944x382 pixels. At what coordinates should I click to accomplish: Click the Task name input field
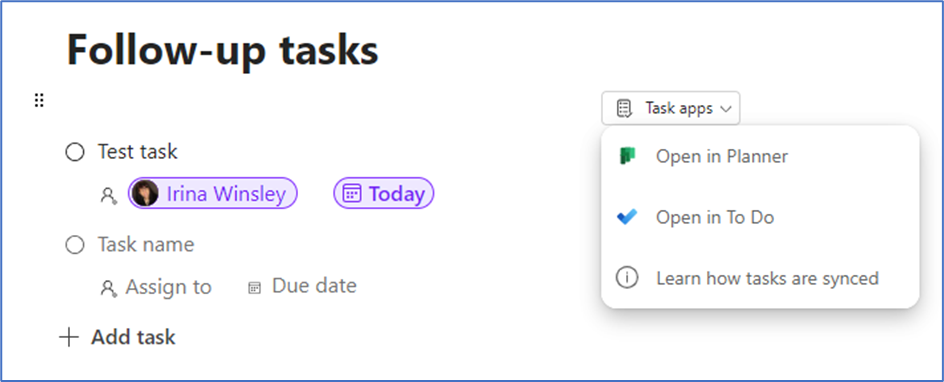pyautogui.click(x=146, y=245)
